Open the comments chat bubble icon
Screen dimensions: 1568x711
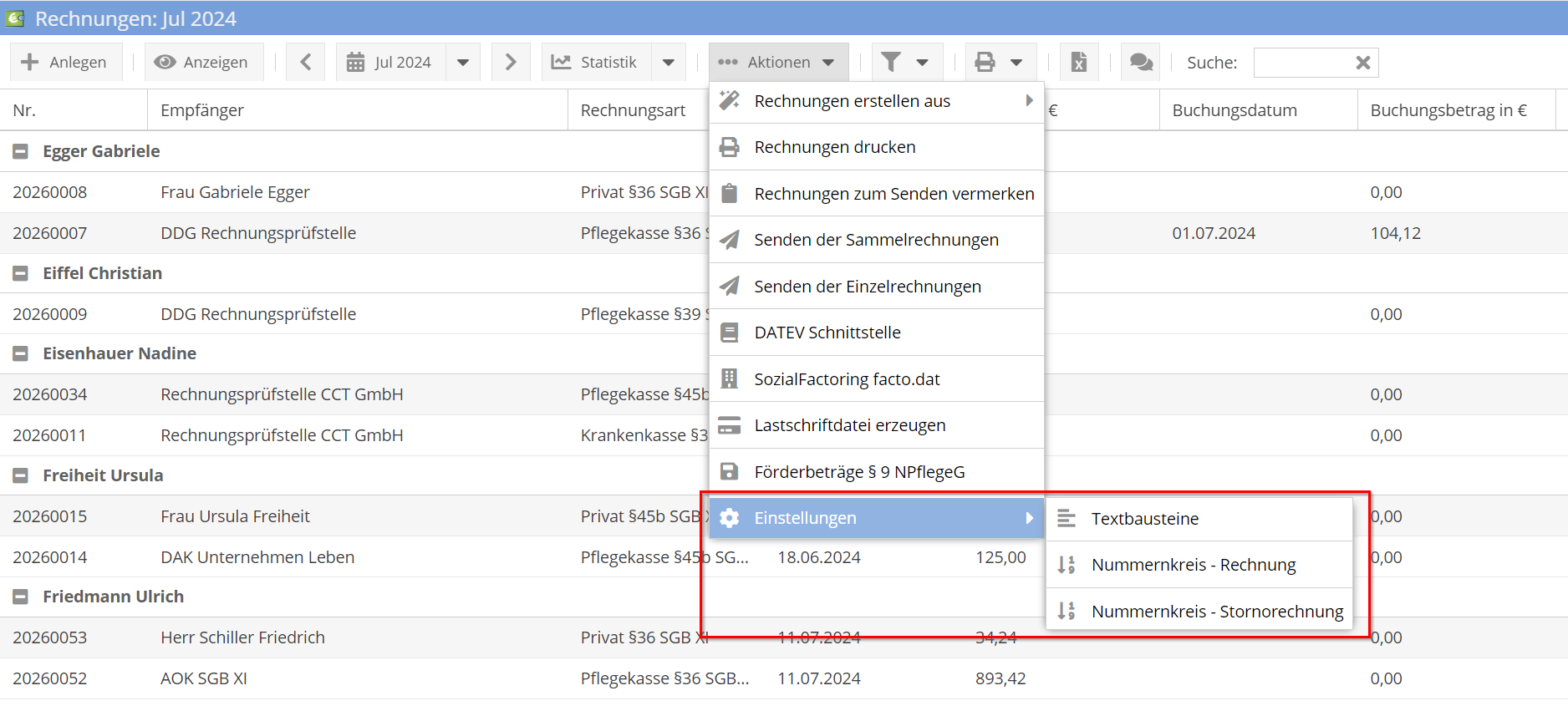pos(1141,63)
